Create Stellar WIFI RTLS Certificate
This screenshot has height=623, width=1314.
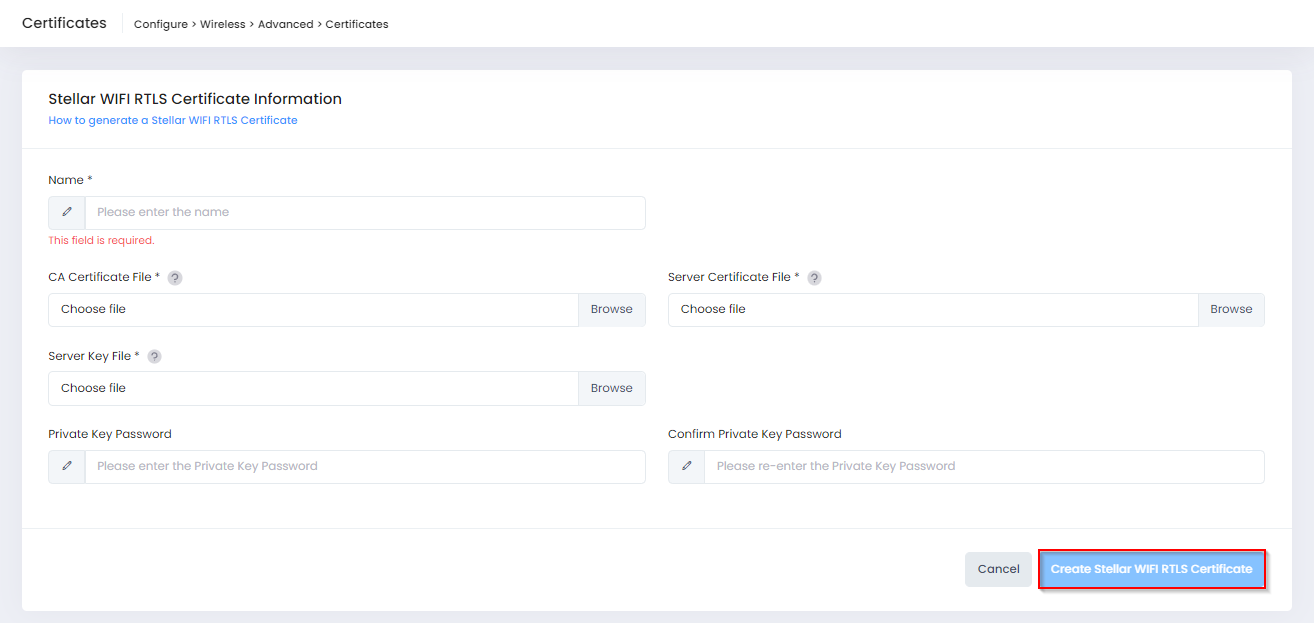click(x=1151, y=569)
